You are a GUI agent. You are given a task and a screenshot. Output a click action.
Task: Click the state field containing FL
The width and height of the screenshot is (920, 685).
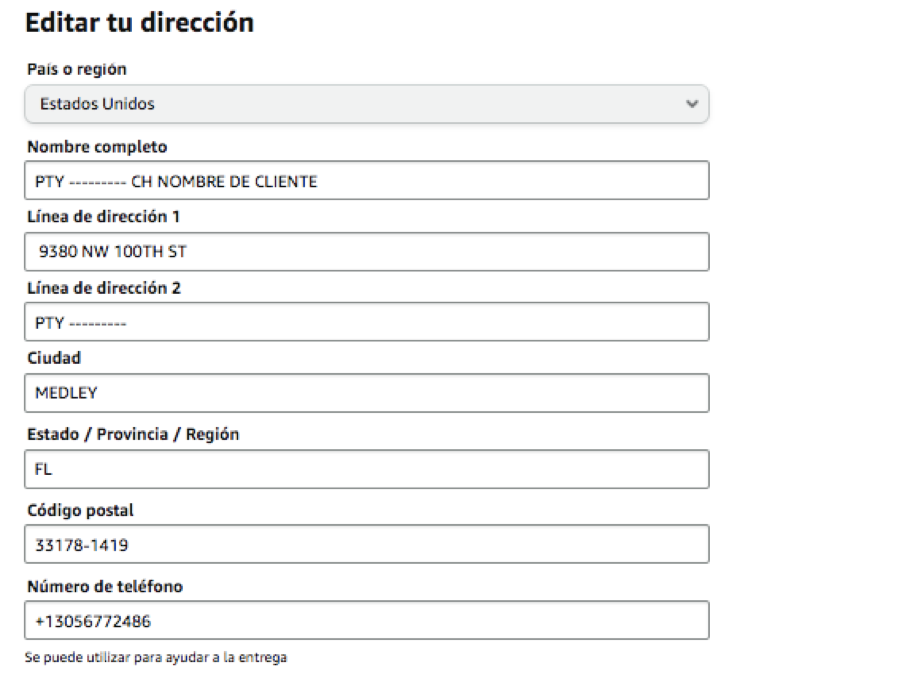click(367, 469)
